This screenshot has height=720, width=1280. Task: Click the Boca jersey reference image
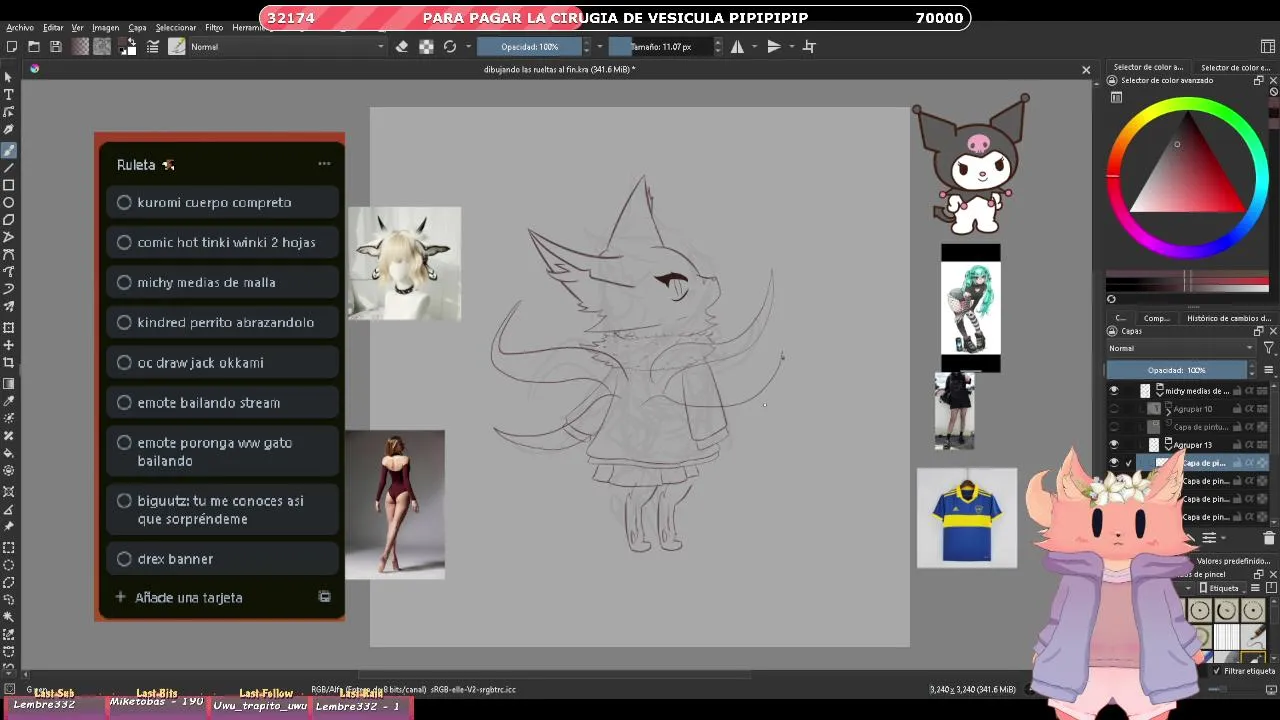click(967, 518)
